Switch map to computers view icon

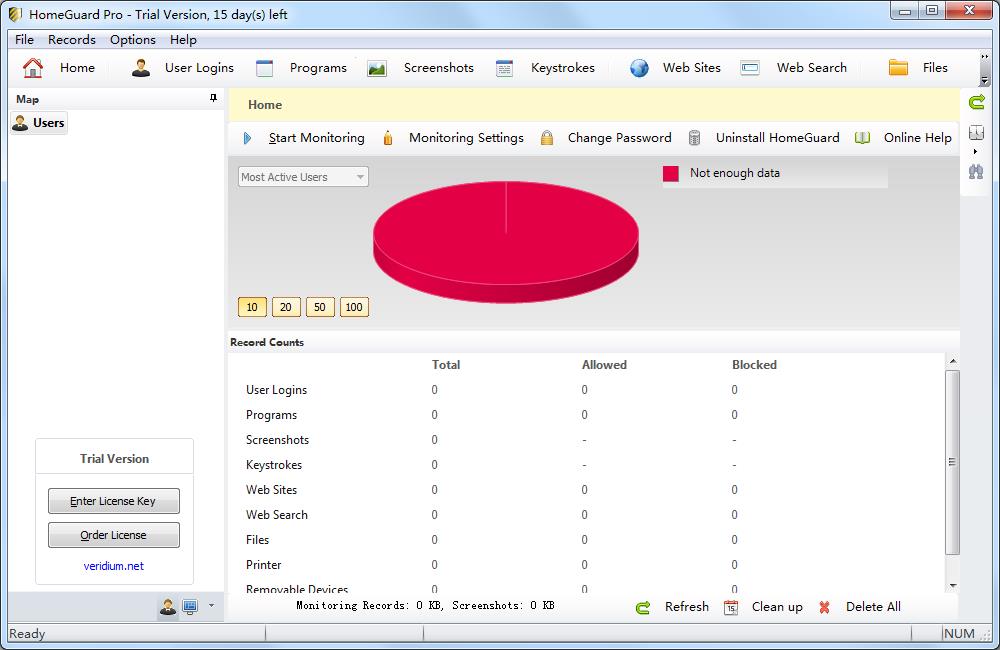190,606
